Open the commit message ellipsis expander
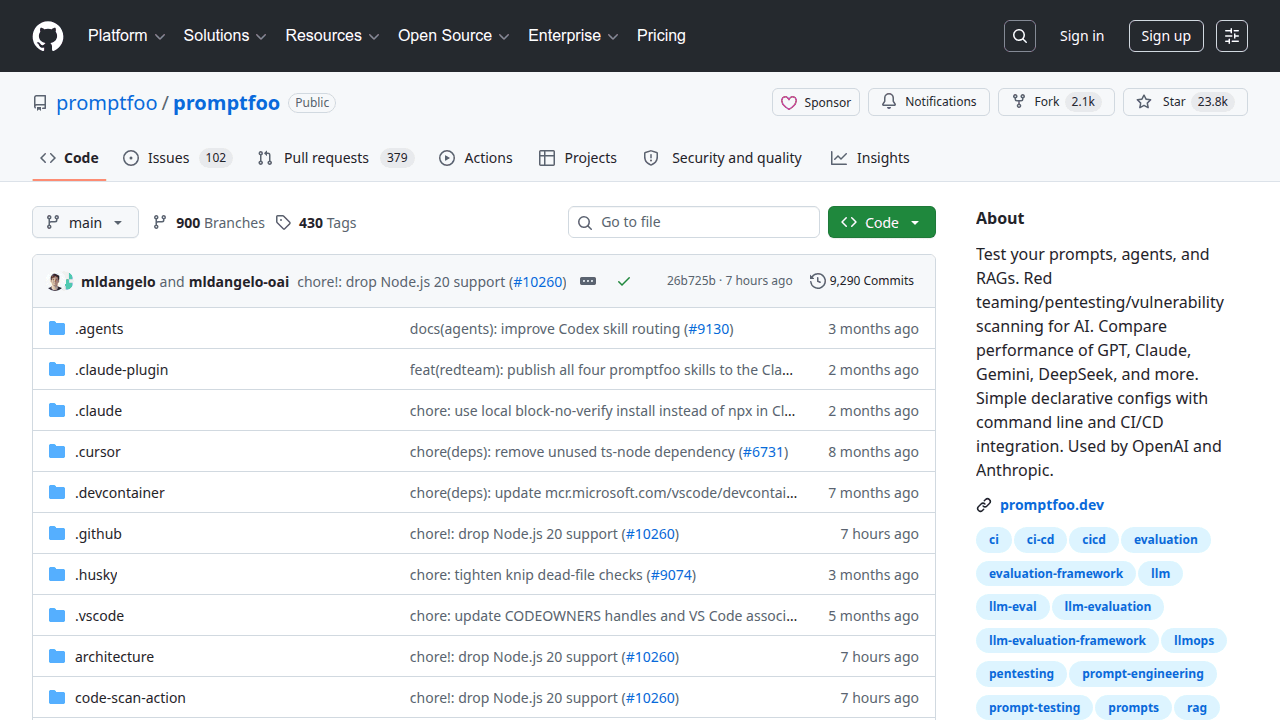1280x720 pixels. coord(588,281)
